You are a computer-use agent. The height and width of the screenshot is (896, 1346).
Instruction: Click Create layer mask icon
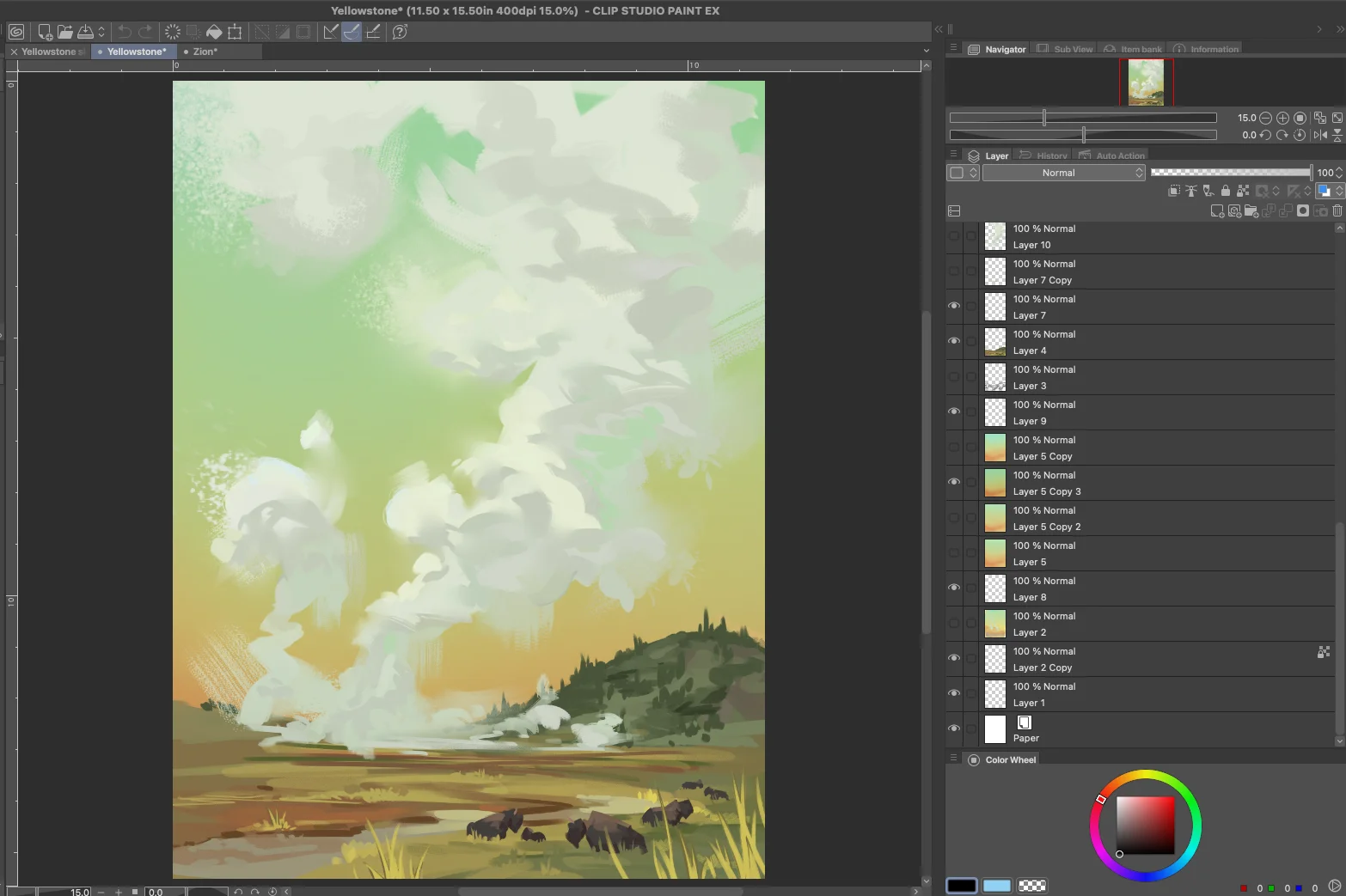click(x=1303, y=210)
